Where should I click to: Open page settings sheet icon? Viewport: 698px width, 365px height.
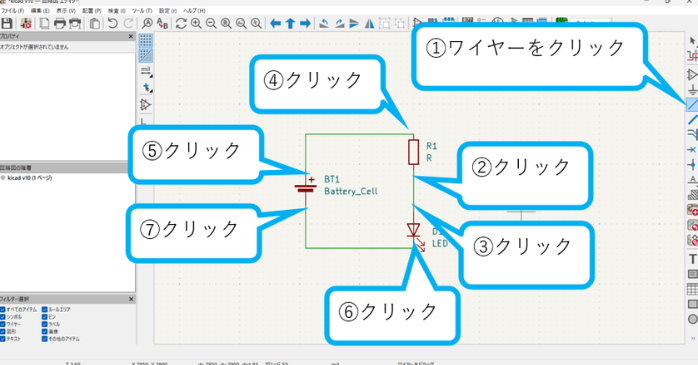coord(45,23)
